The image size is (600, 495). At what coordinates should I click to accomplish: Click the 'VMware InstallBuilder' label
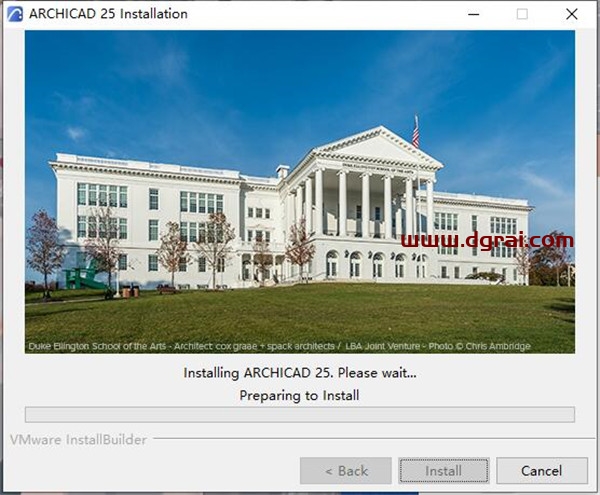(78, 439)
